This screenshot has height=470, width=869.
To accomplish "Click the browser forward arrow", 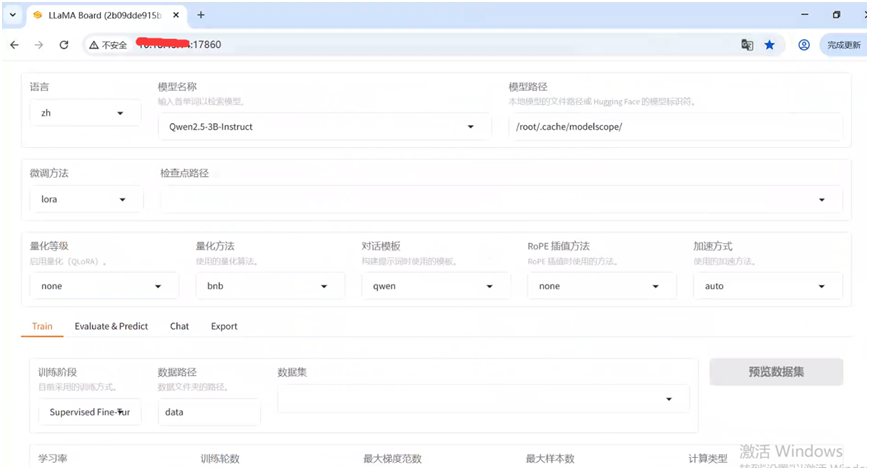I will (39, 45).
